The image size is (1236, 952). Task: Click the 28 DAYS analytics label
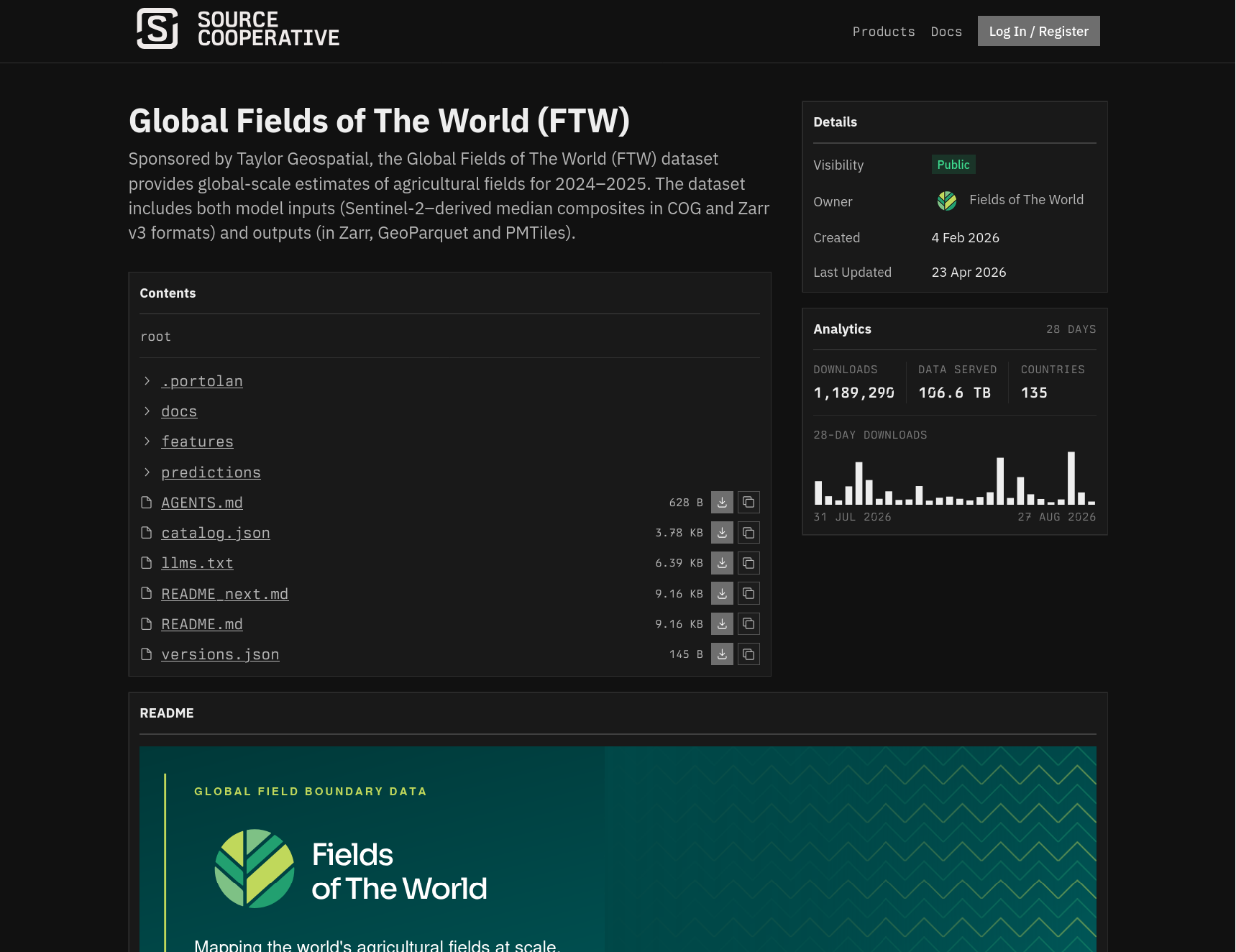pos(1071,329)
